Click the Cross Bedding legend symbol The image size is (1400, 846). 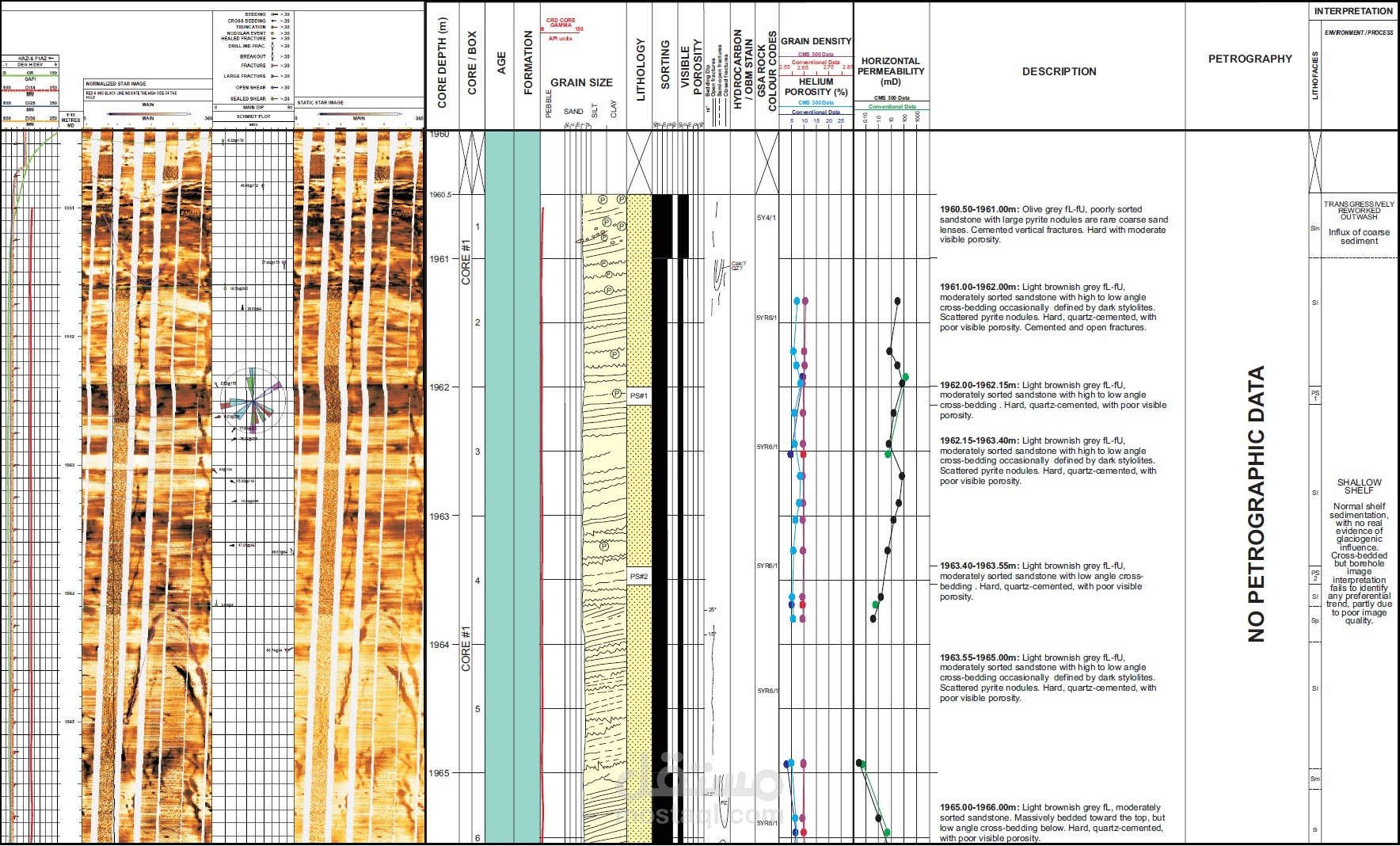pyautogui.click(x=273, y=21)
